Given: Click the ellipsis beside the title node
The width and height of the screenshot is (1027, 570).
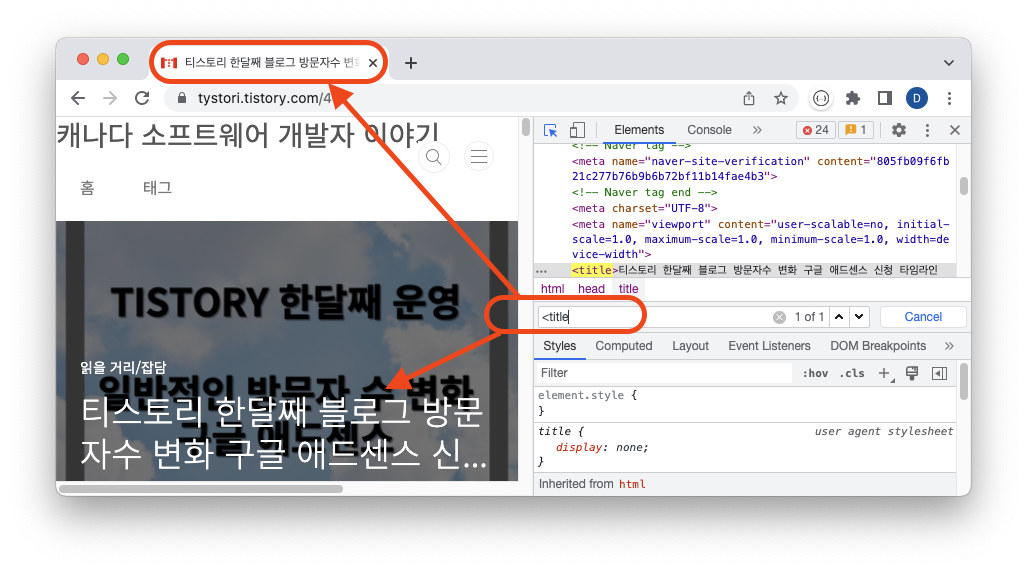Looking at the screenshot, I should coord(541,271).
